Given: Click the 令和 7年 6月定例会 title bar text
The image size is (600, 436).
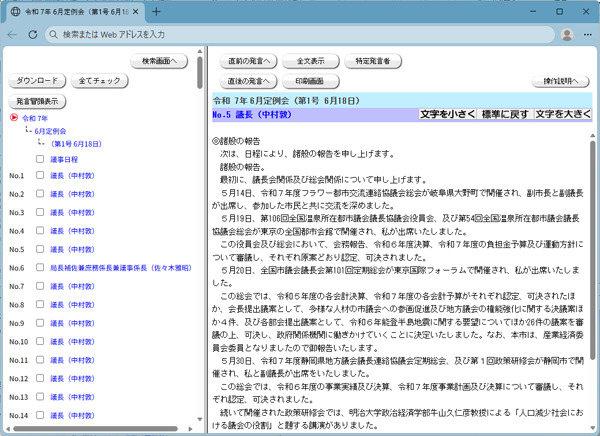Looking at the screenshot, I should [286, 101].
